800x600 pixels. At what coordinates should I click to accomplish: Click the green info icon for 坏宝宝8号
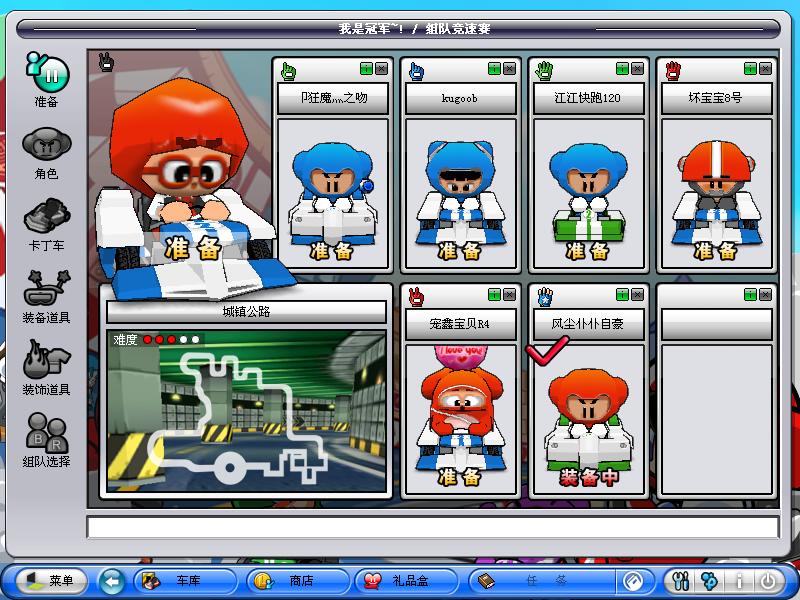click(x=750, y=69)
